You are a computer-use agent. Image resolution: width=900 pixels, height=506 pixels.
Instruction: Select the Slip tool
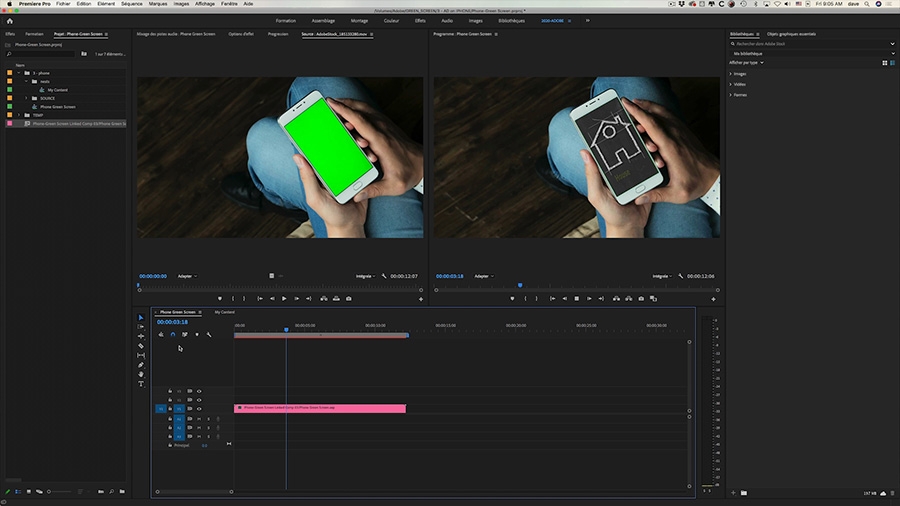pos(141,356)
